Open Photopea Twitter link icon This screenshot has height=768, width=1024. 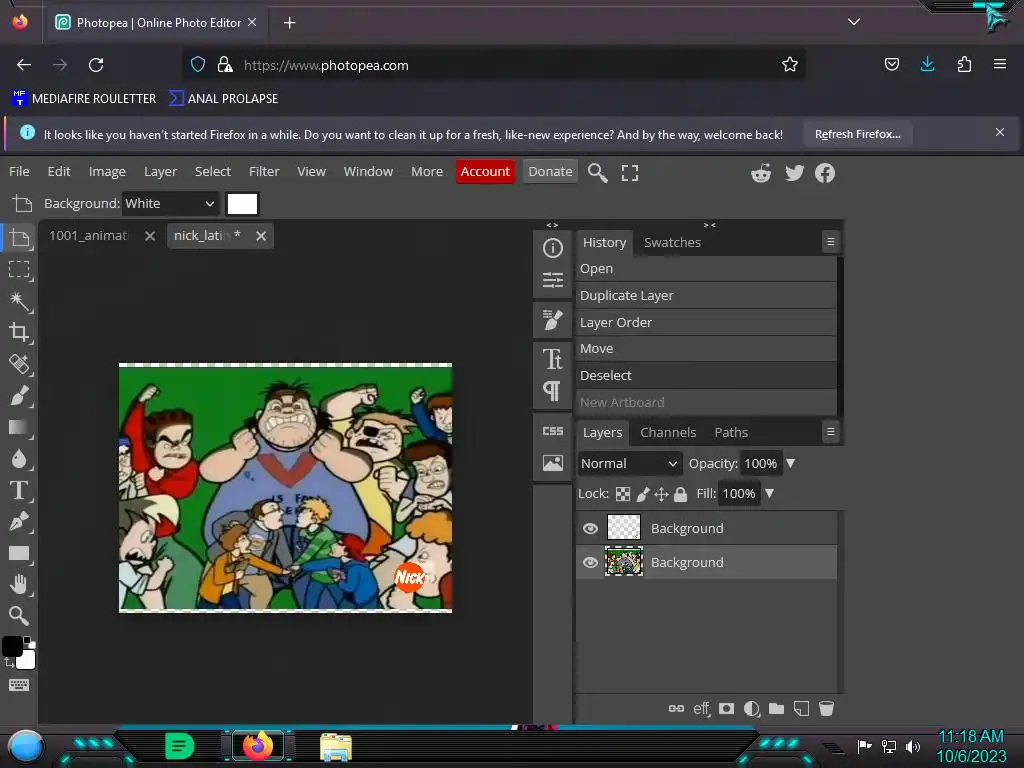794,172
